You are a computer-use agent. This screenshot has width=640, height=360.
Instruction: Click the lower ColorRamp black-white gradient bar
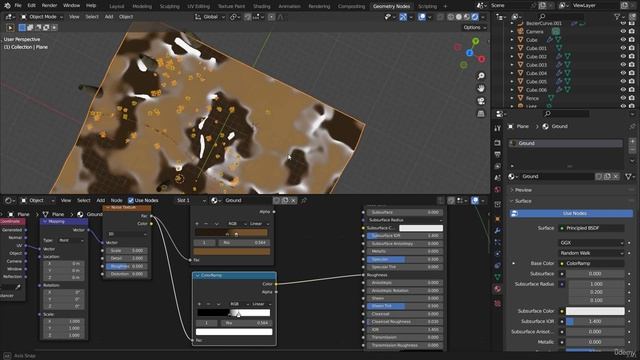233,313
